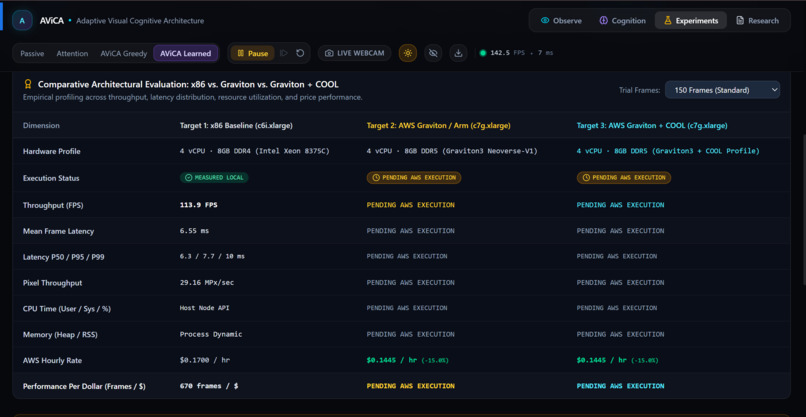Select AViCA Learned mode

[x=186, y=53]
